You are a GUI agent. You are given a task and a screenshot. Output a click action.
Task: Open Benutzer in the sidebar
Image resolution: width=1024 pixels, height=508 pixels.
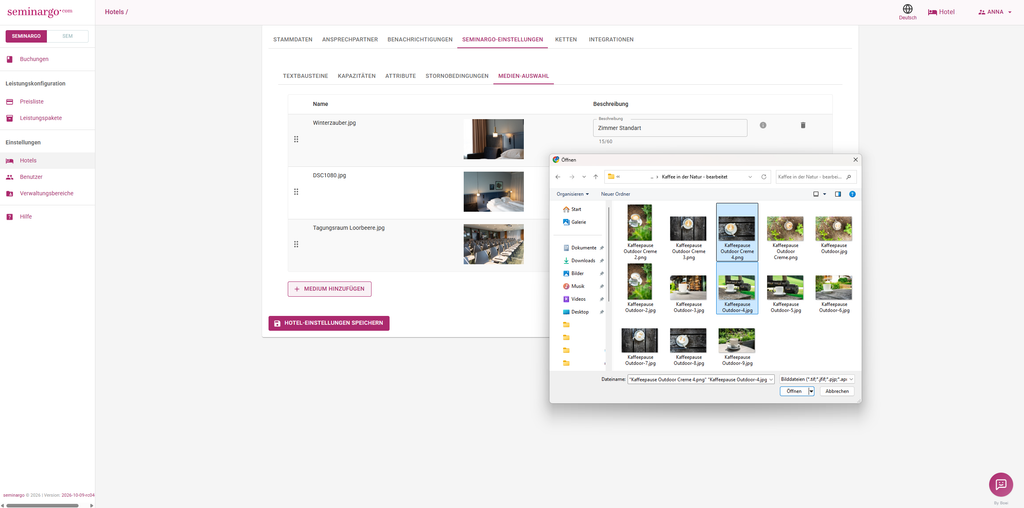pyautogui.click(x=31, y=177)
